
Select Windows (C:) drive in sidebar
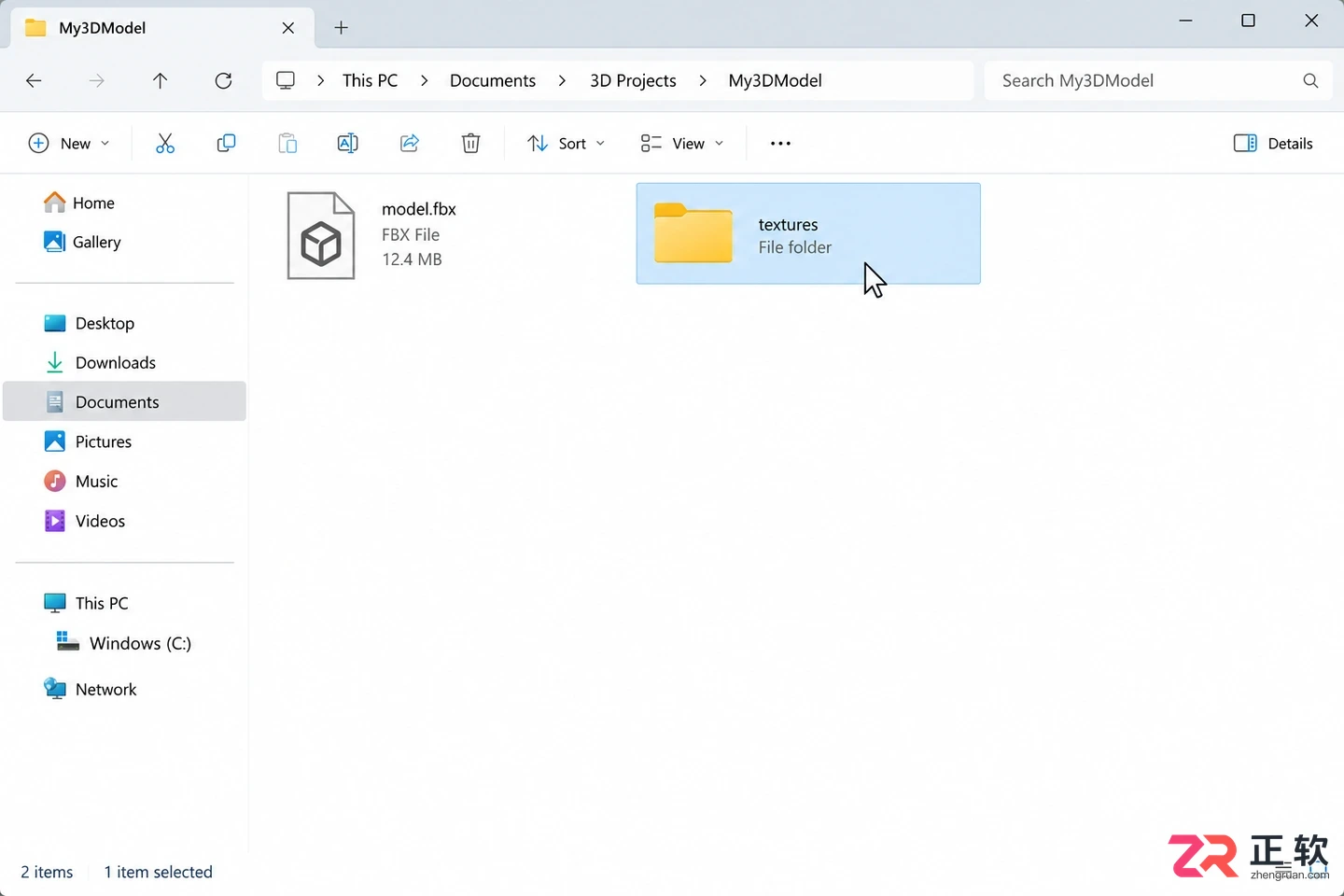124,643
